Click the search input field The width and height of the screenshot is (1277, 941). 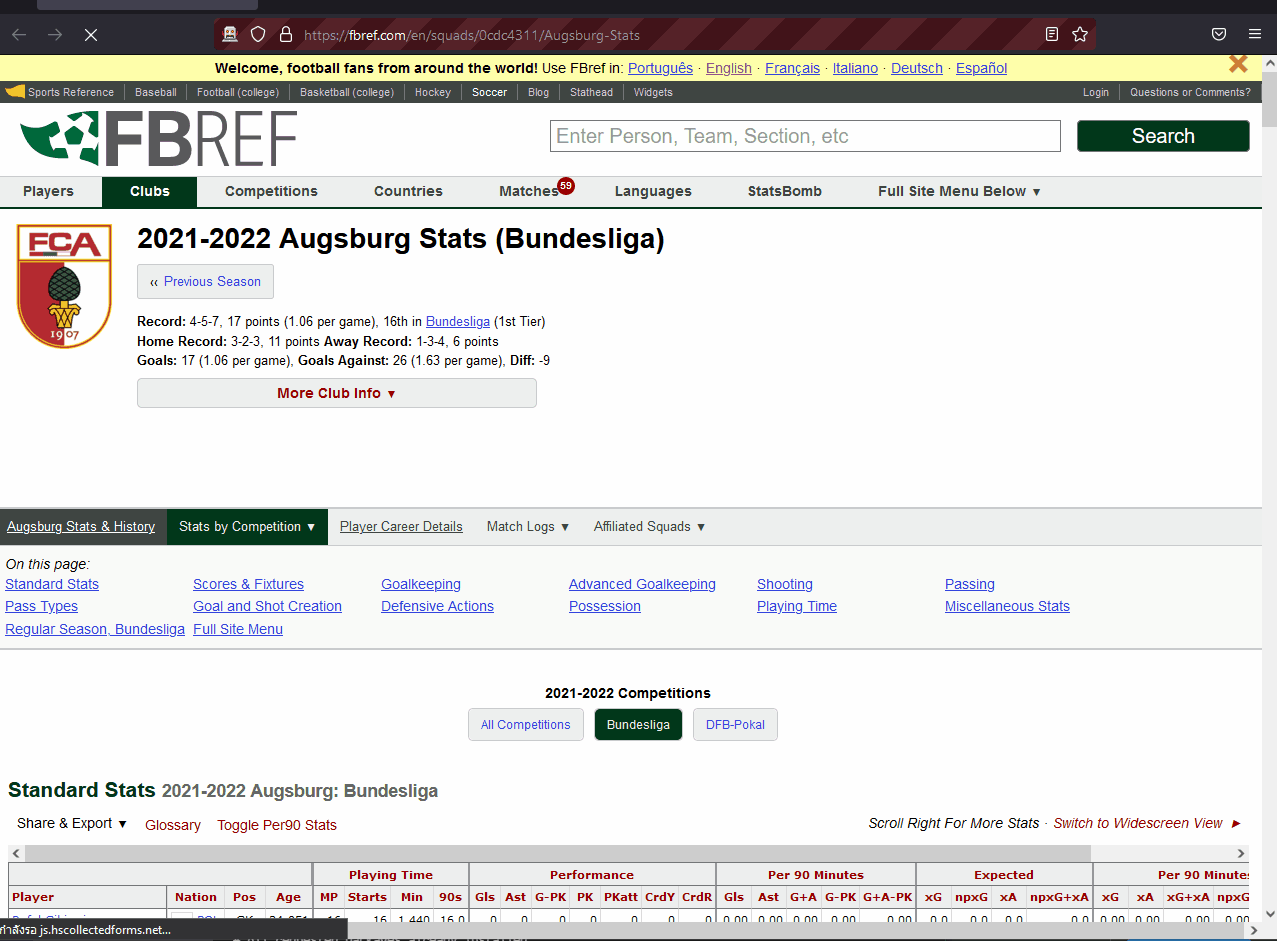(x=805, y=136)
